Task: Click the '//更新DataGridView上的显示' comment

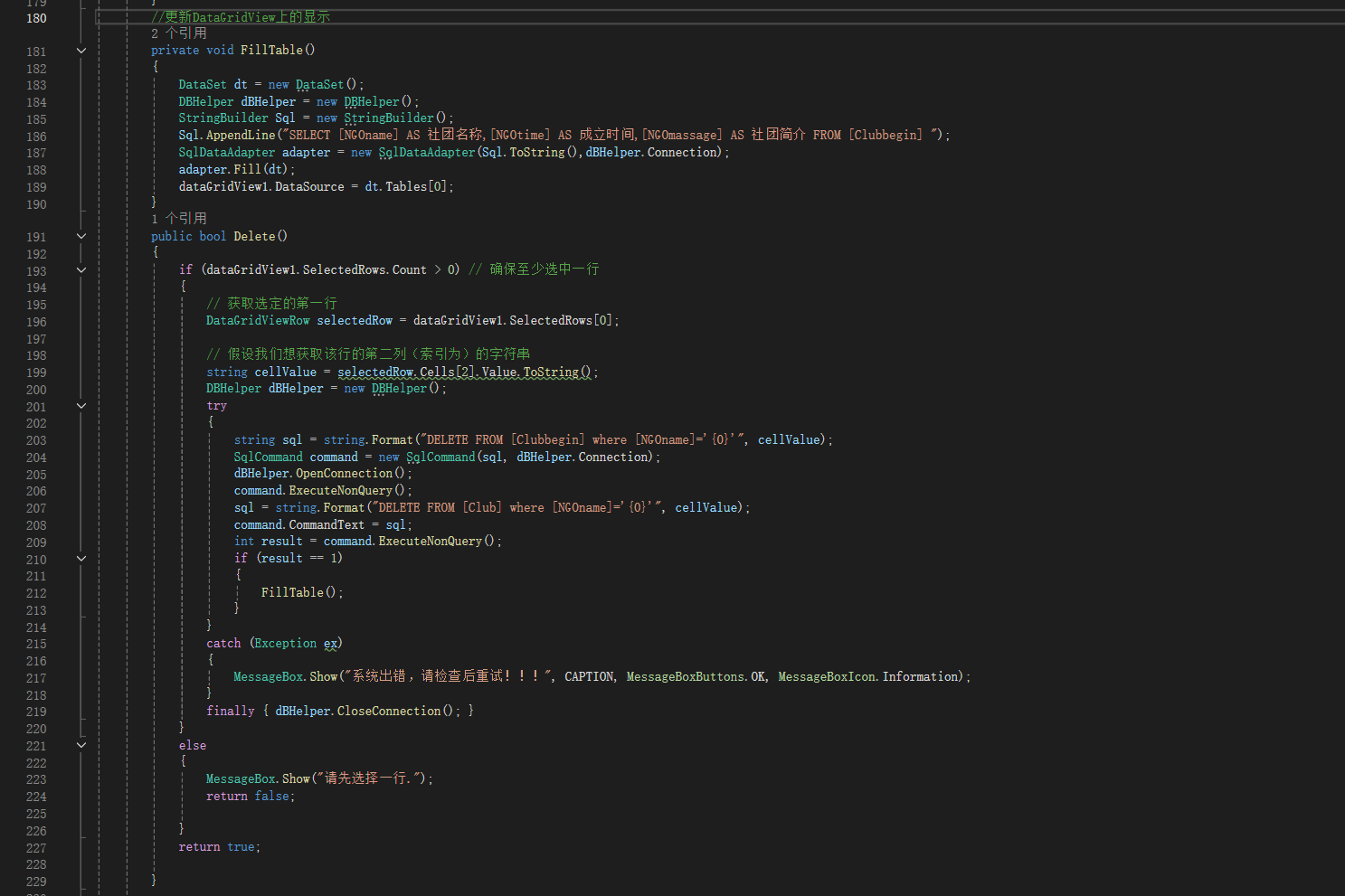Action: coord(241,17)
